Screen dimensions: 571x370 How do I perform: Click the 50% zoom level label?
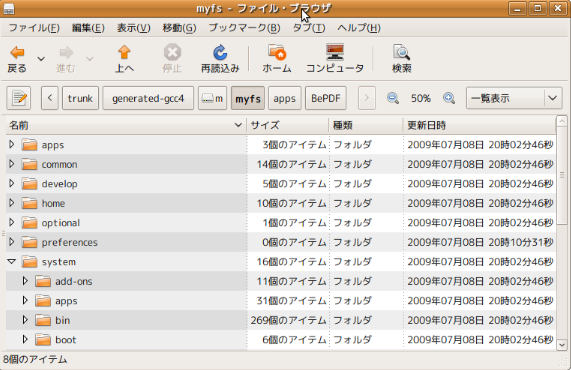421,98
